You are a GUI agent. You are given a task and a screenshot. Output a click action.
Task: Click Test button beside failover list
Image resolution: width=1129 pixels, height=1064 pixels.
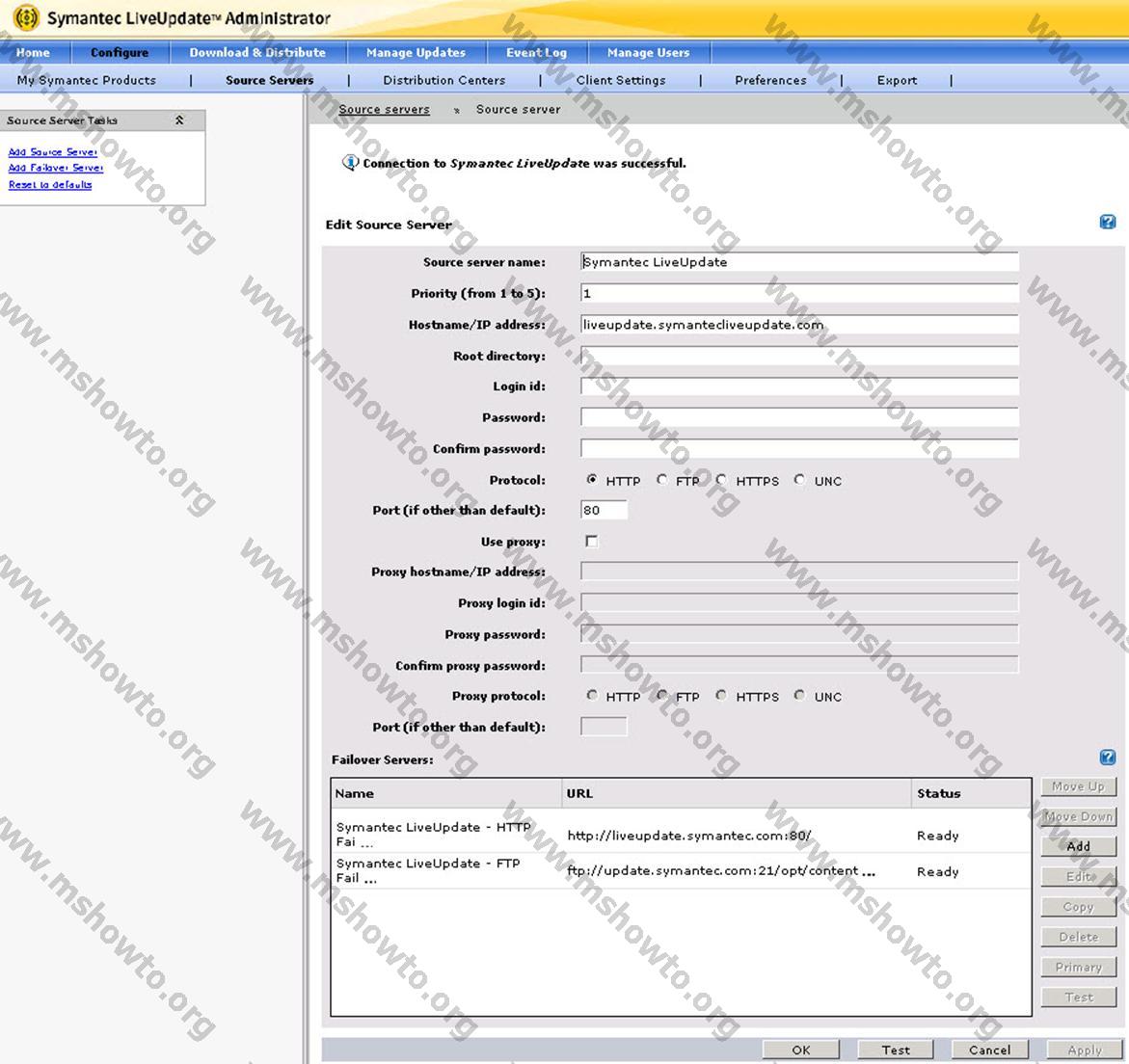[1078, 997]
